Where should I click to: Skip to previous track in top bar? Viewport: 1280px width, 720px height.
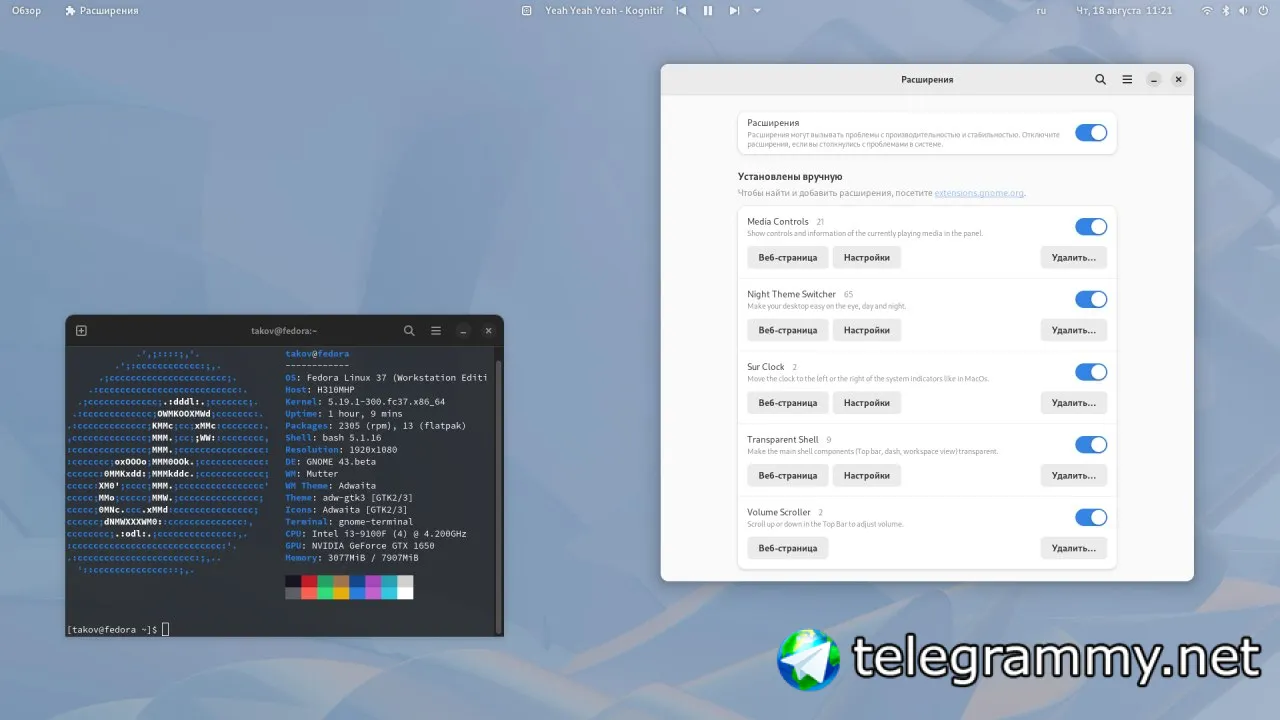[681, 10]
